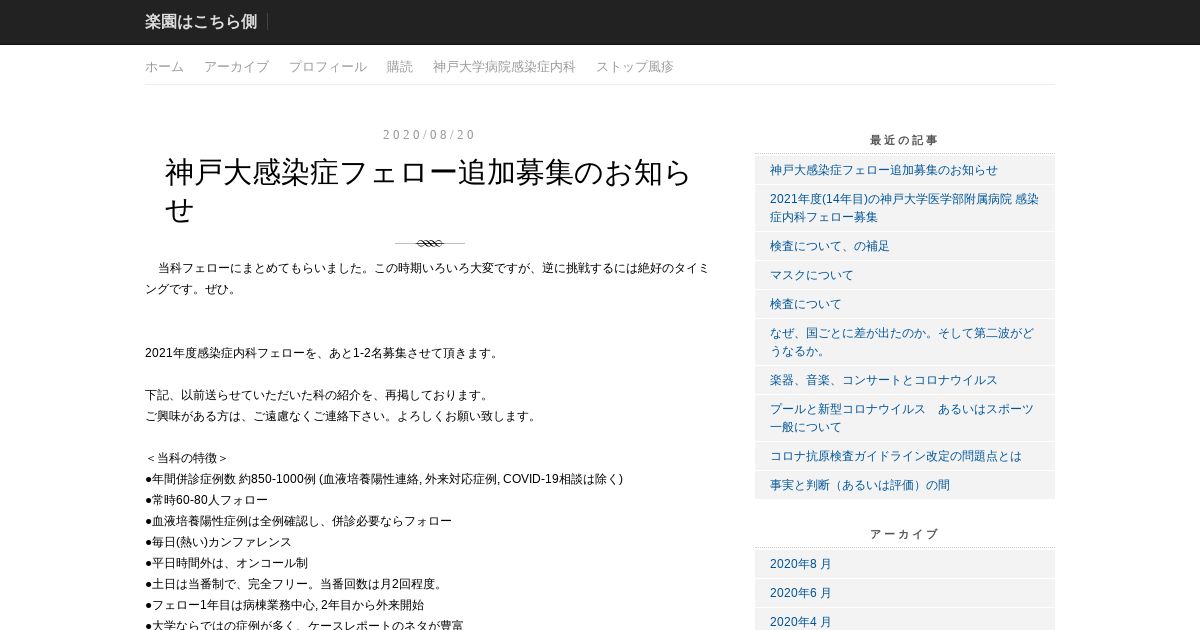The width and height of the screenshot is (1200, 630).
Task: Open recent post 検査について、の補足
Action: [x=830, y=246]
